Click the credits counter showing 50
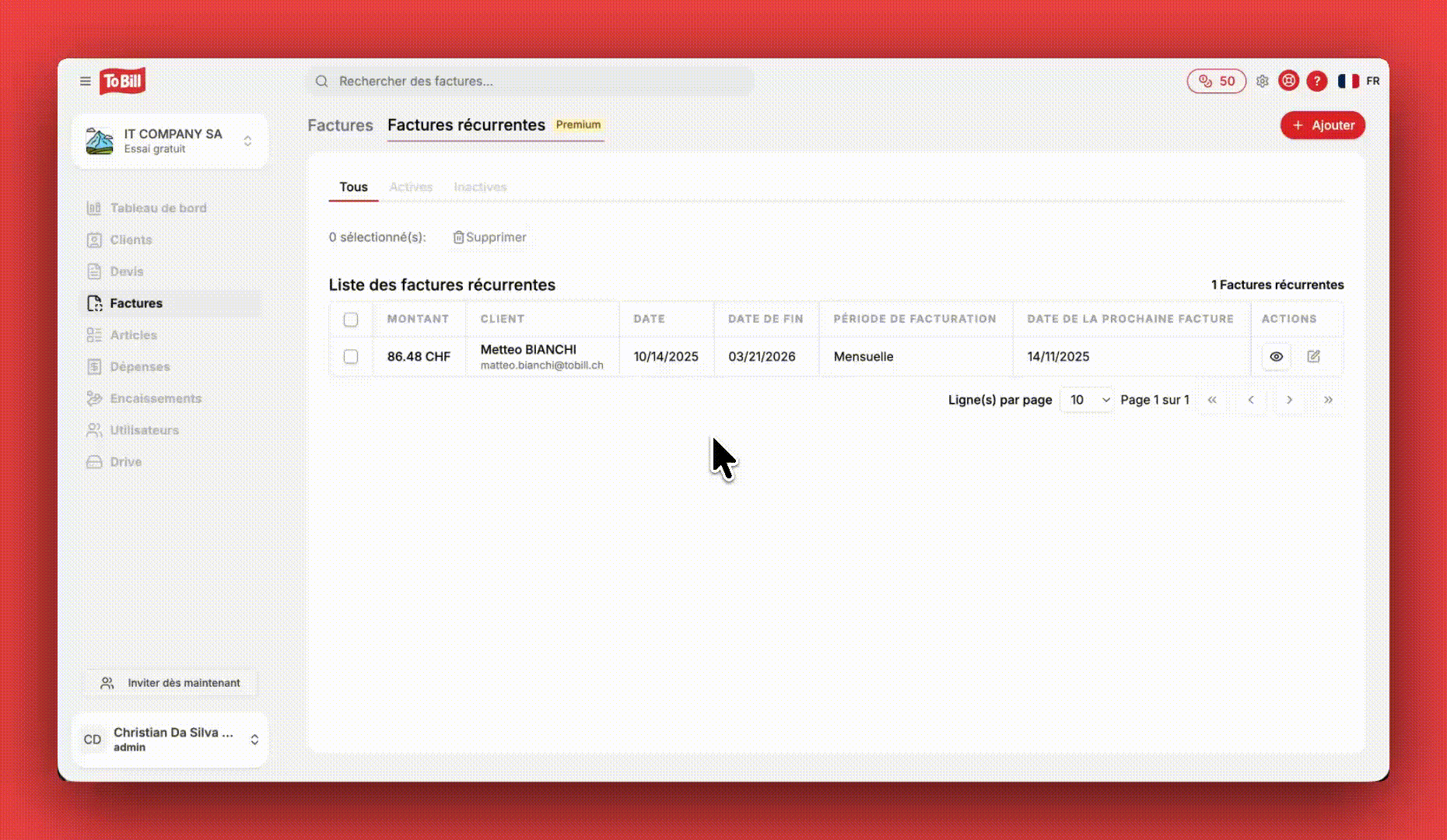Image resolution: width=1447 pixels, height=840 pixels. click(x=1216, y=81)
